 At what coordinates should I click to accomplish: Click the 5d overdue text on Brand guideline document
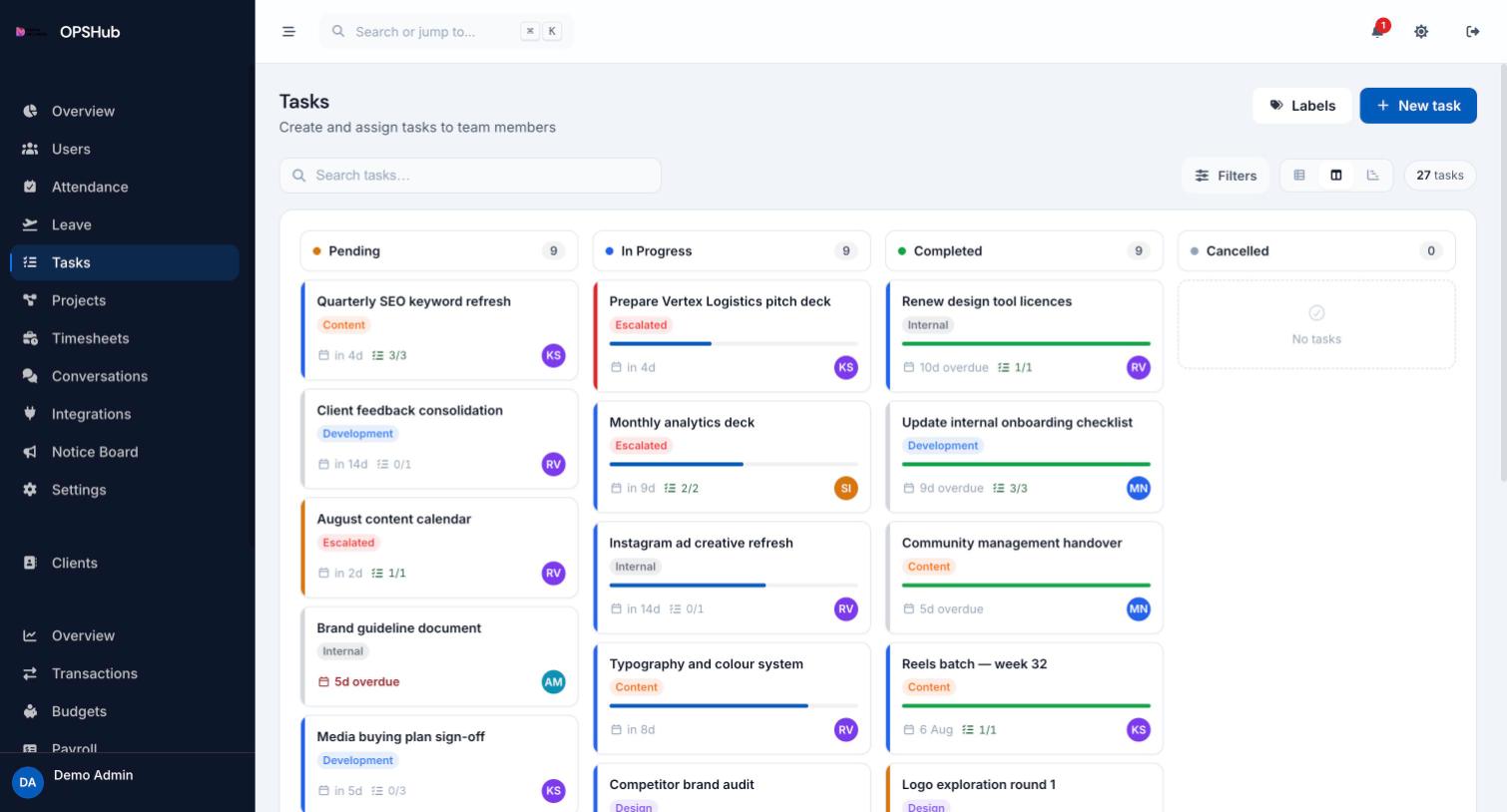click(x=366, y=682)
